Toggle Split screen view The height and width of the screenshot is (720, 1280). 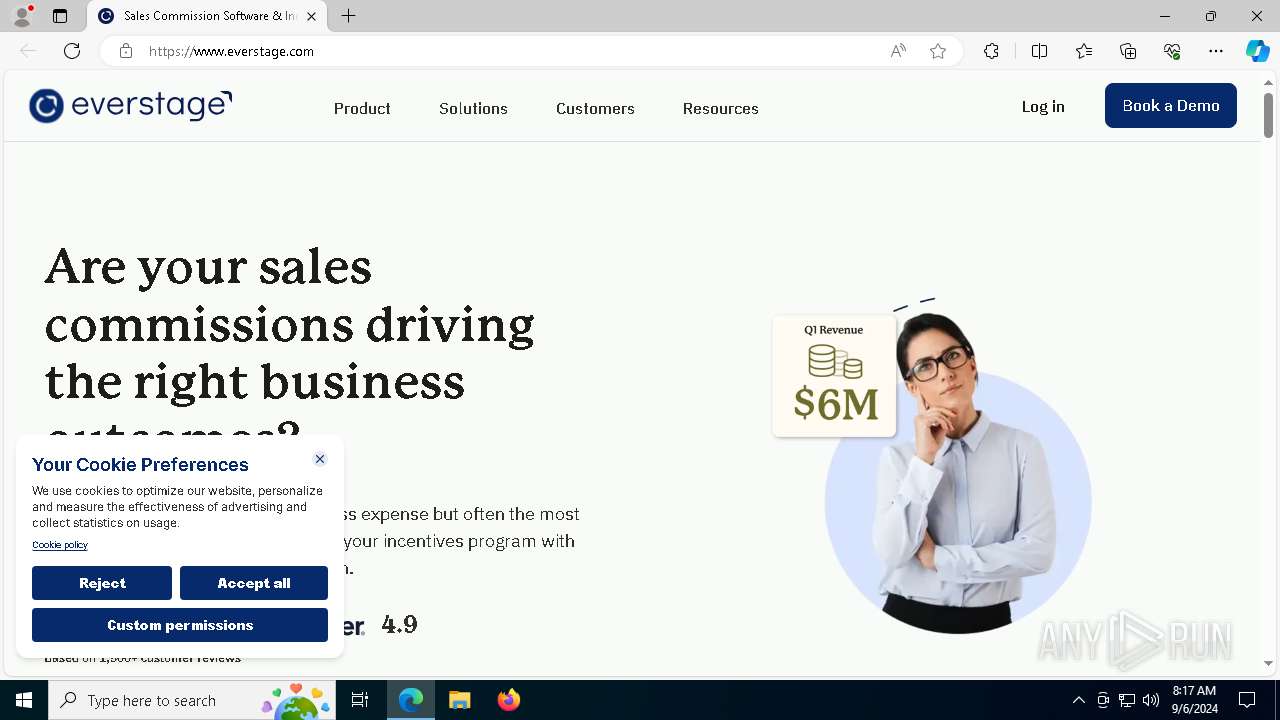coord(1039,51)
